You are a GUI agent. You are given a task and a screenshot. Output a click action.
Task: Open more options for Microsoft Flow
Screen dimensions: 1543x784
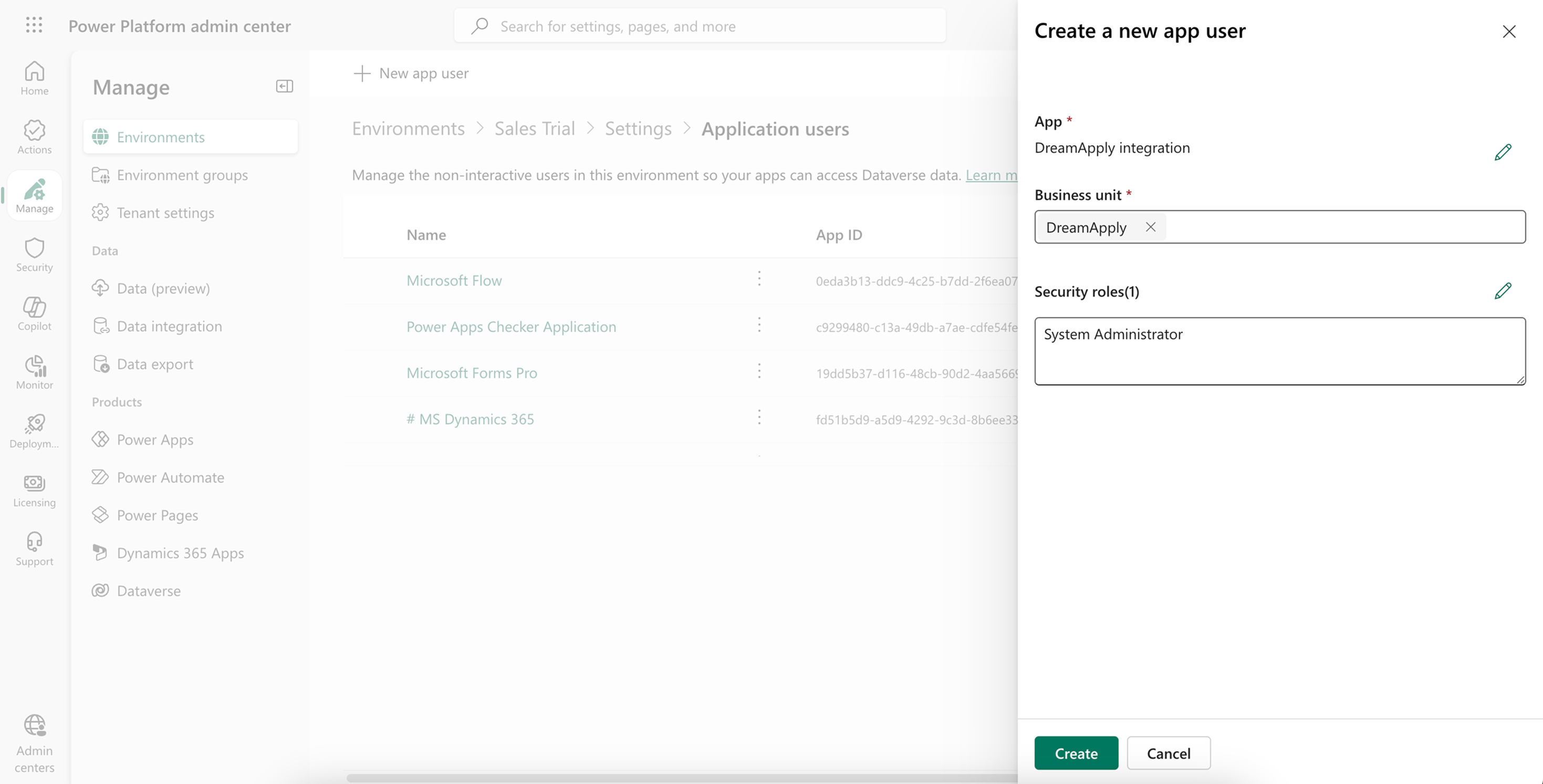tap(759, 278)
